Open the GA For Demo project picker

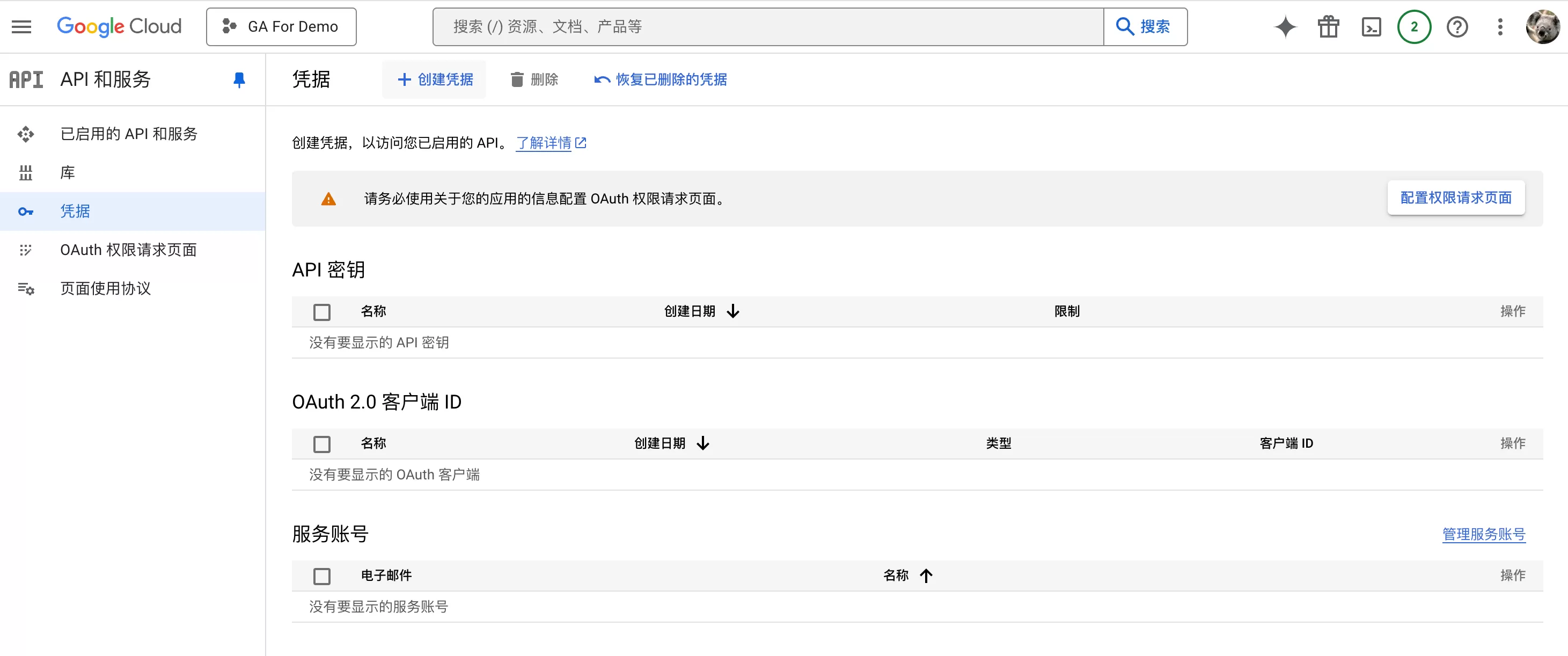click(281, 27)
